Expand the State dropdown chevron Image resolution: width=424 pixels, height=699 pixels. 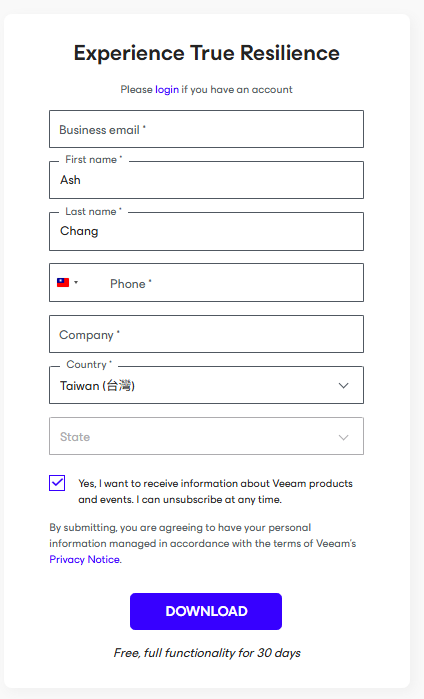click(343, 437)
